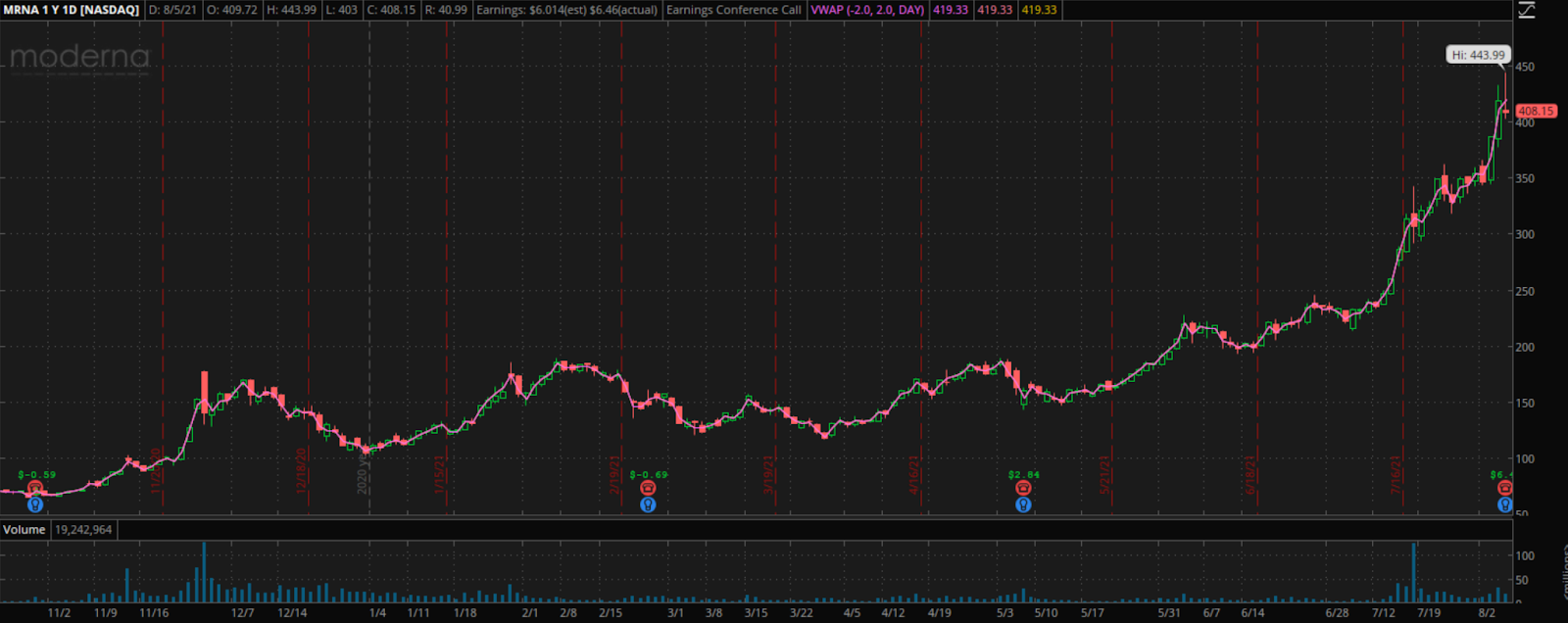Viewport: 1568px width, 623px height.
Task: Click the 4/5 date axis label
Action: 853,613
